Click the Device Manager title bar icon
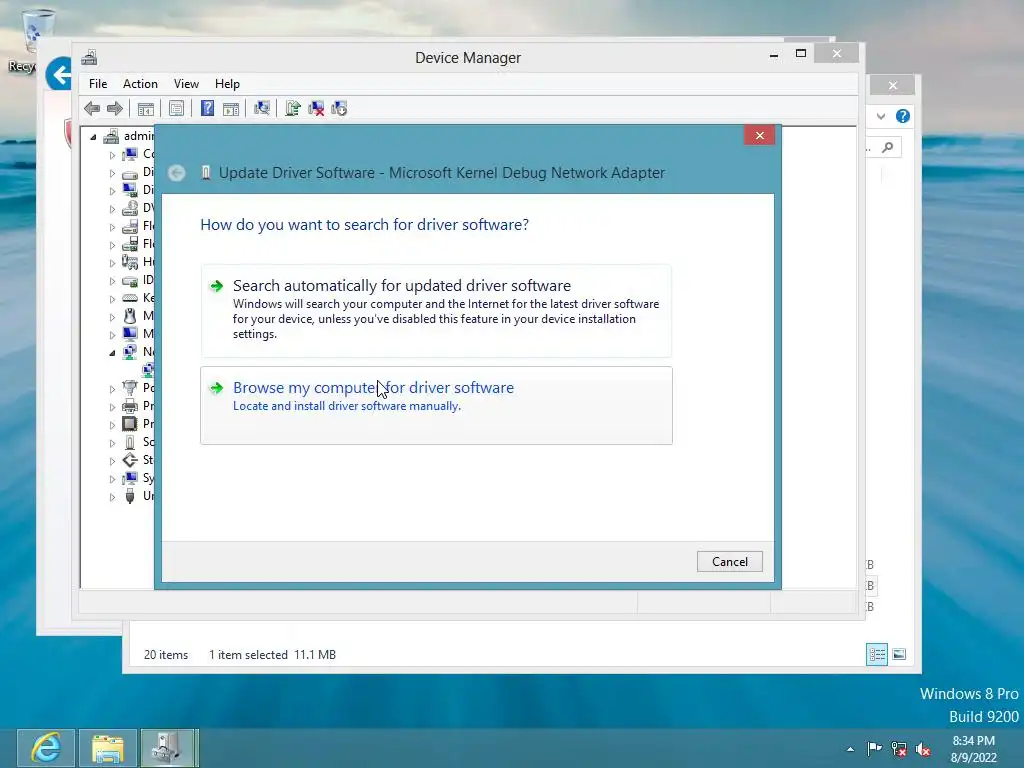The image size is (1024, 768). [x=89, y=57]
